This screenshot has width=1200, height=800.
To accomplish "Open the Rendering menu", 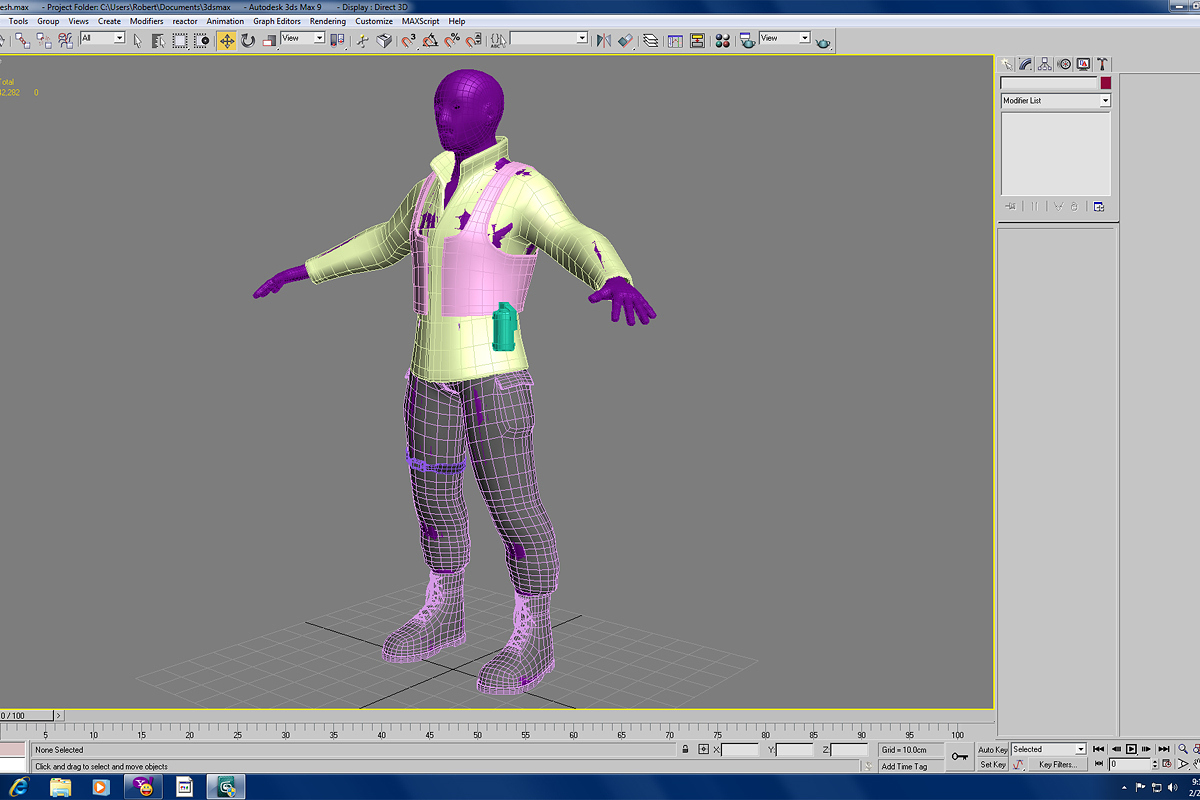I will pyautogui.click(x=328, y=21).
